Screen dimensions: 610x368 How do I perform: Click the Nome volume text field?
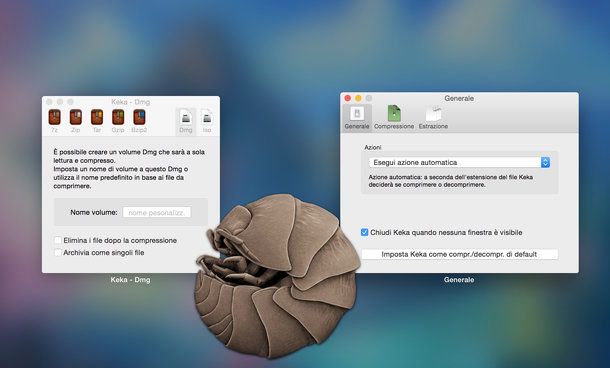(x=157, y=212)
